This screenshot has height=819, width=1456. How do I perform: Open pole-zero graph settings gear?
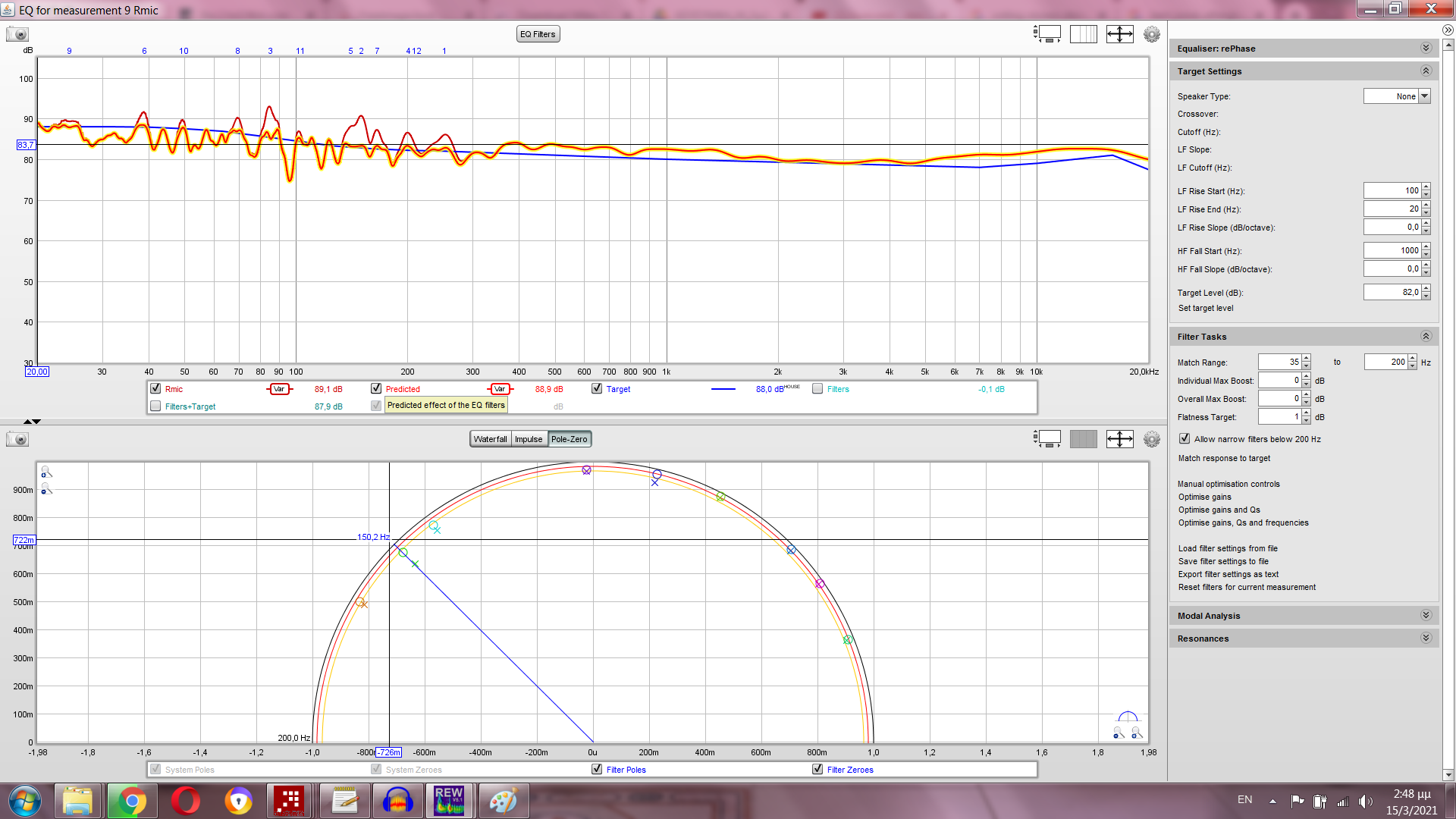click(1151, 439)
